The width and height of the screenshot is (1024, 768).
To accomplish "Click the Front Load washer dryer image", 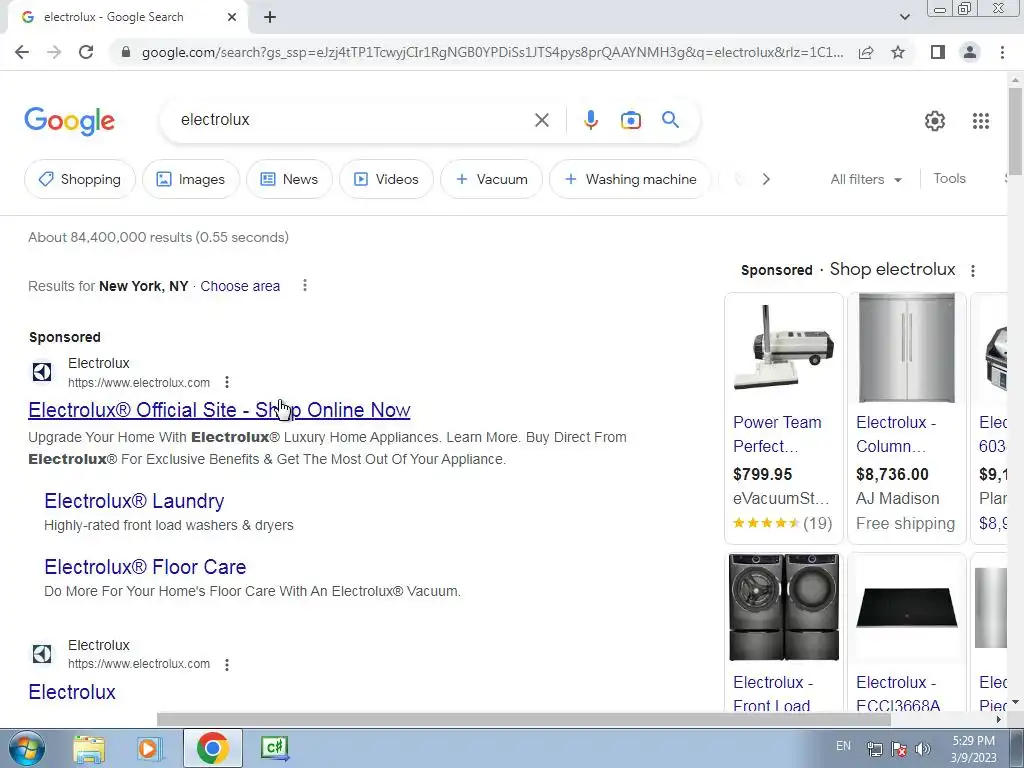I will point(784,607).
